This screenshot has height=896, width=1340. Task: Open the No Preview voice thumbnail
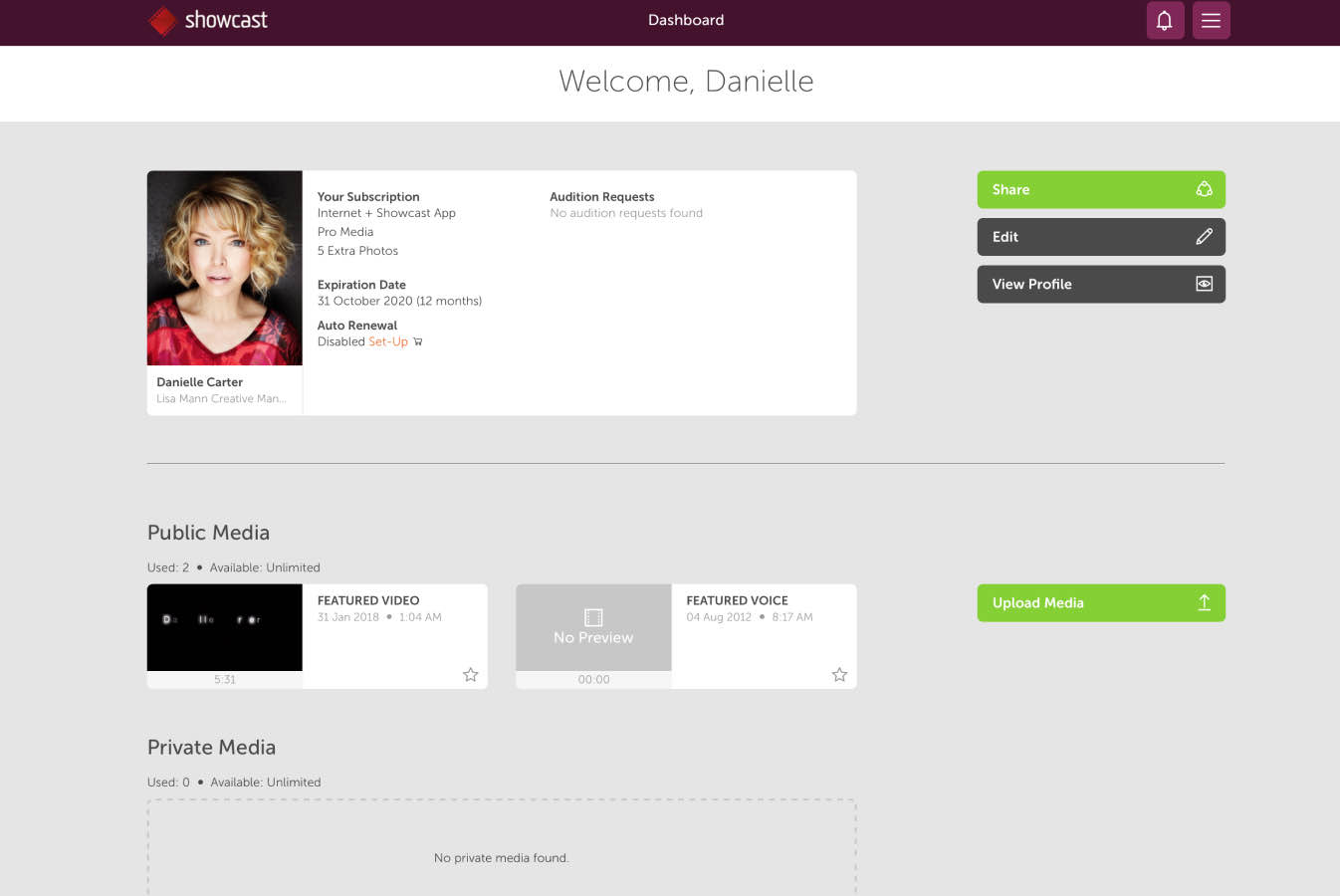pyautogui.click(x=593, y=627)
